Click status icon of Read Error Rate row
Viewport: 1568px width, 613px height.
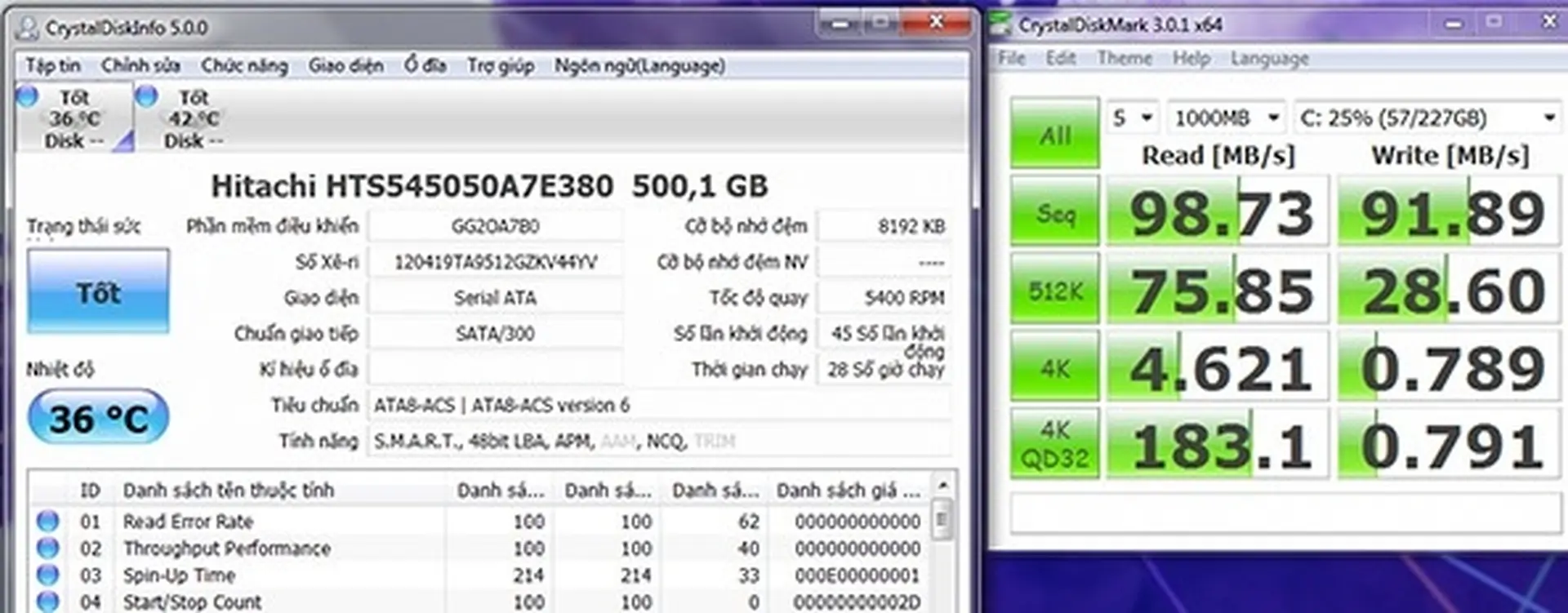point(47,520)
